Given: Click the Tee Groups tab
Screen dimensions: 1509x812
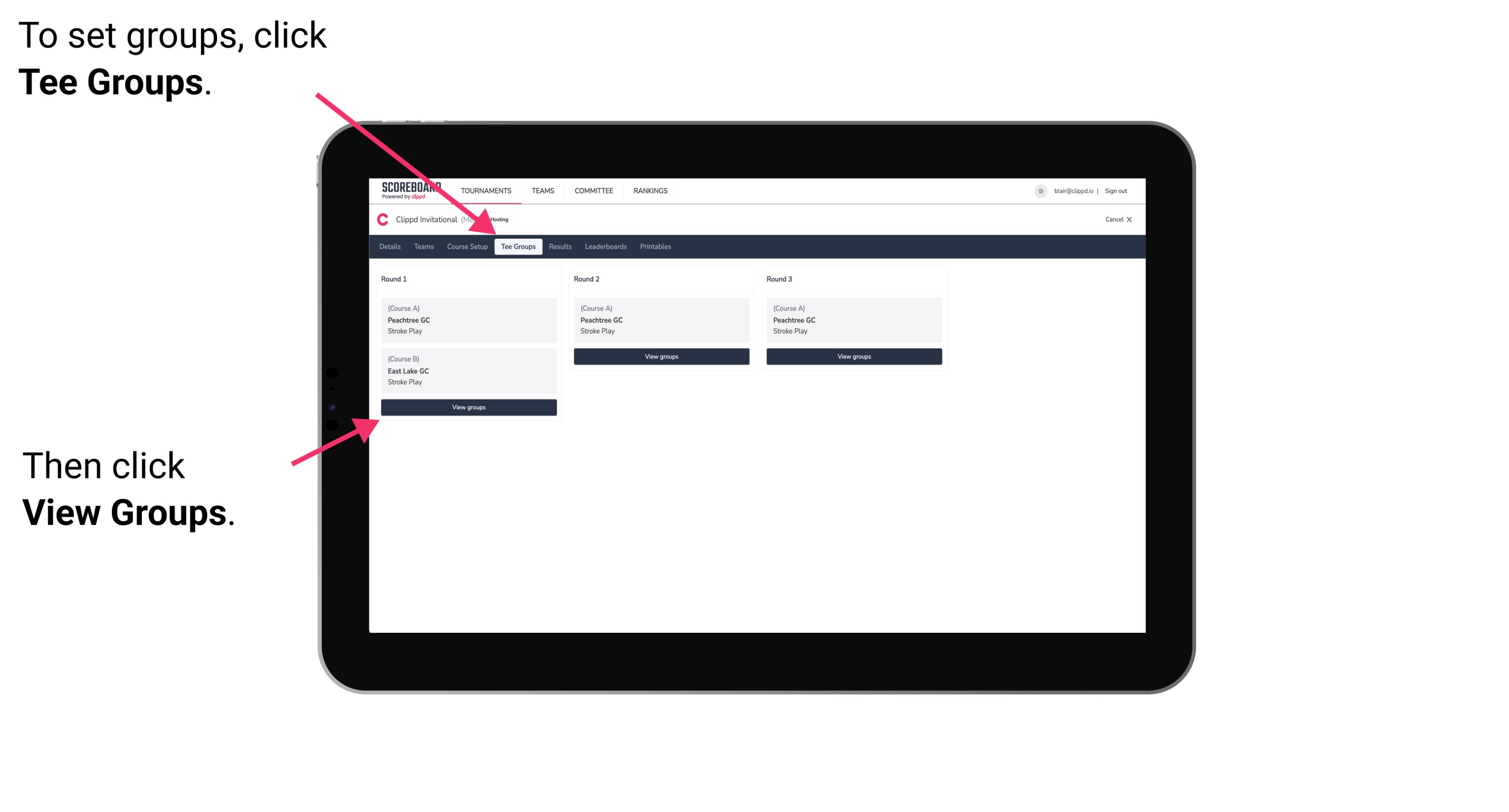Looking at the screenshot, I should 517,247.
